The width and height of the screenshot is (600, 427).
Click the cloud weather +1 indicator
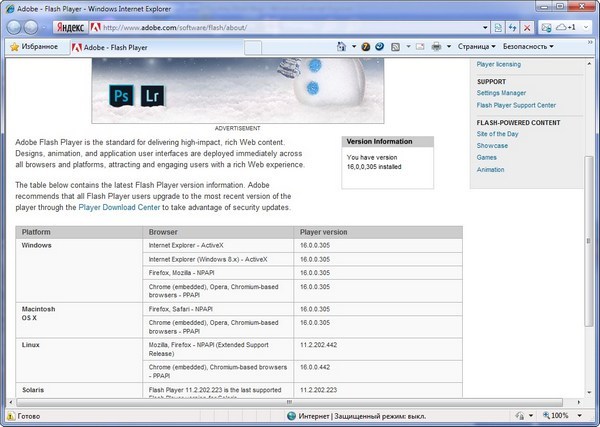566,28
